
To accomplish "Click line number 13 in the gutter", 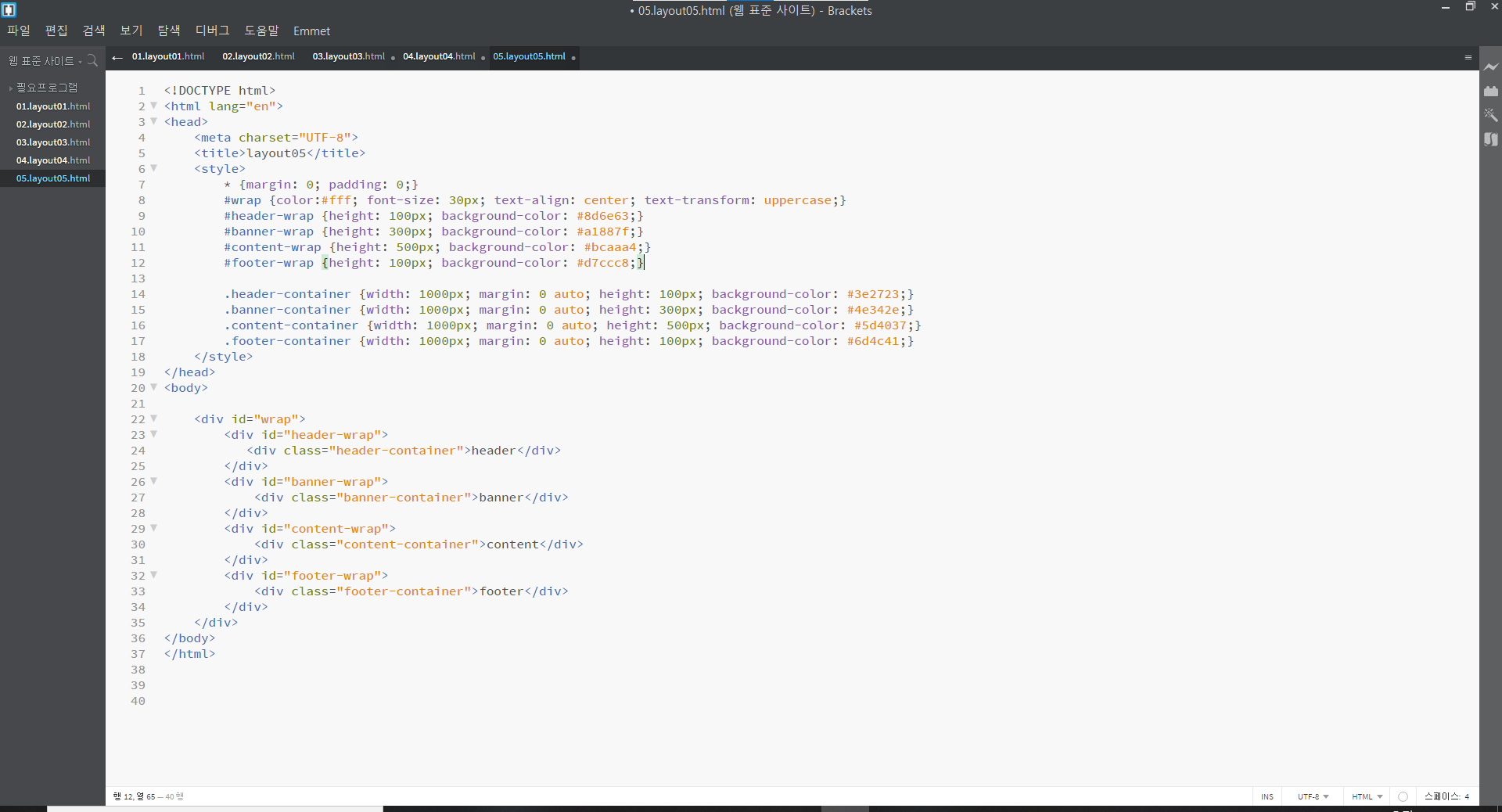I will click(x=138, y=278).
